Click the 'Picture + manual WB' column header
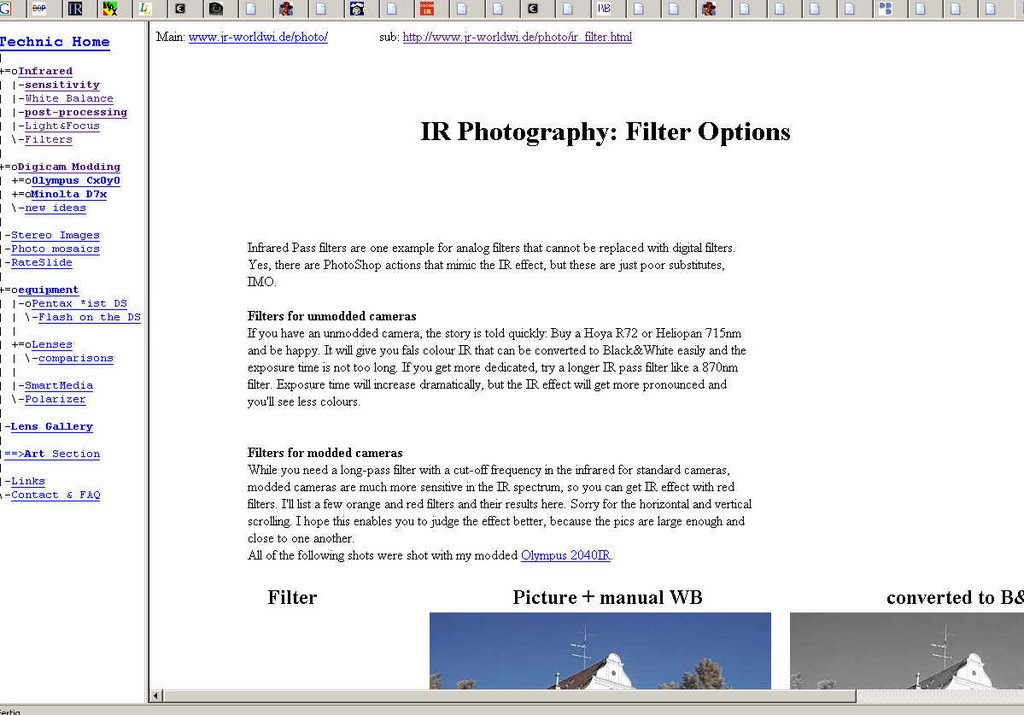Image resolution: width=1024 pixels, height=715 pixels. click(x=607, y=597)
